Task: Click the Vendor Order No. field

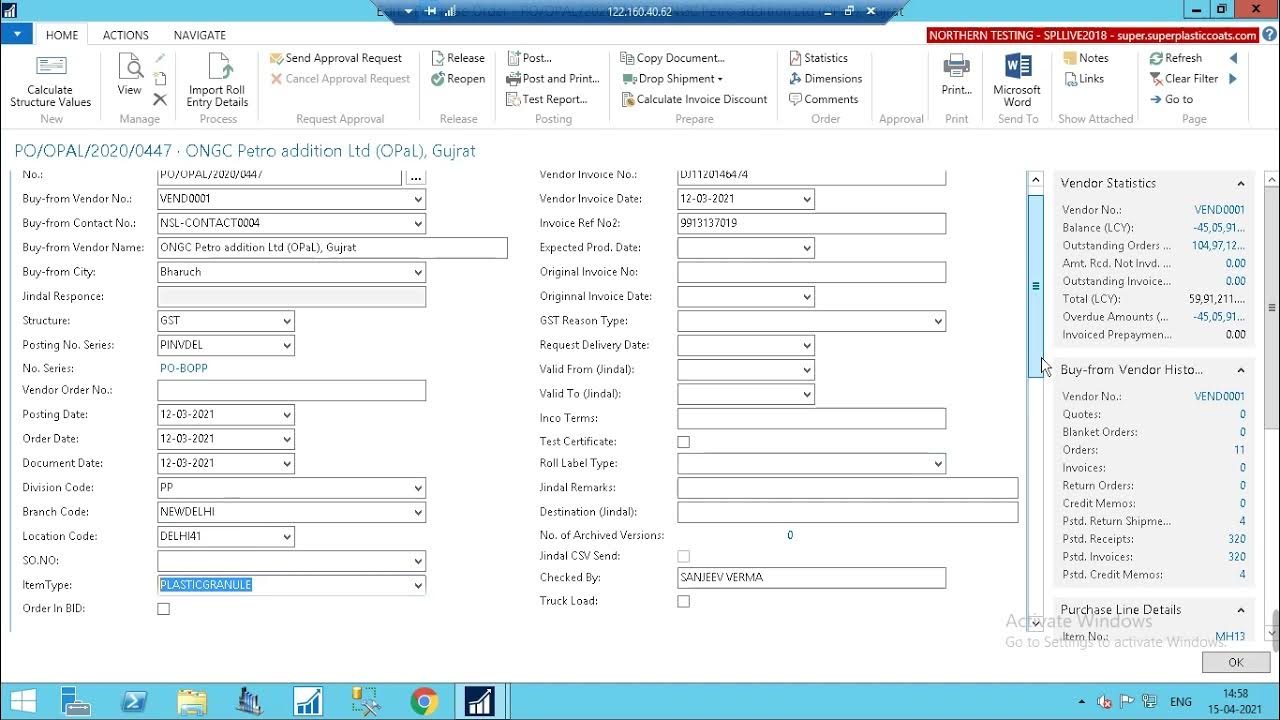Action: [x=291, y=390]
